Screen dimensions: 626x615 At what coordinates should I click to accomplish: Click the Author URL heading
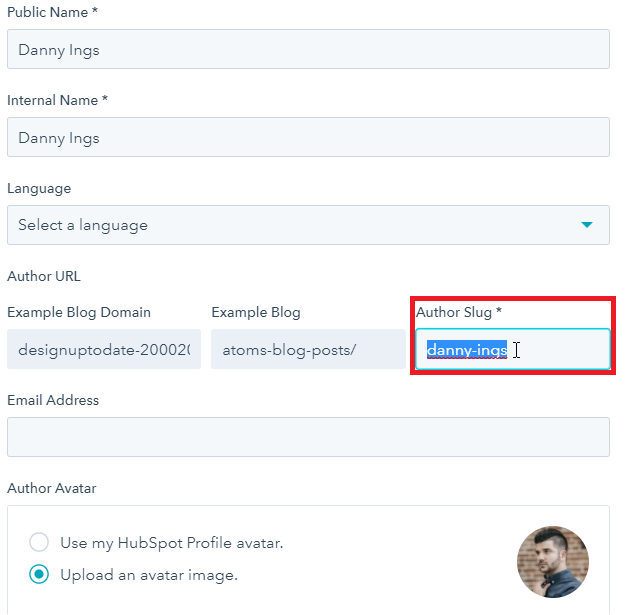pos(44,276)
